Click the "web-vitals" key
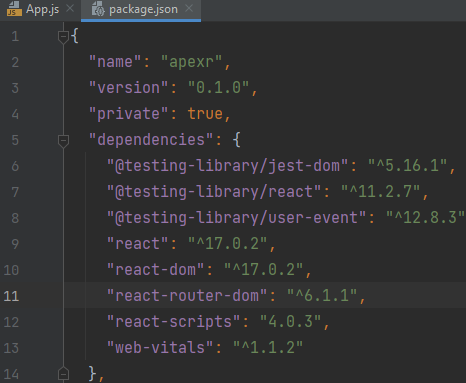 pyautogui.click(x=160, y=348)
